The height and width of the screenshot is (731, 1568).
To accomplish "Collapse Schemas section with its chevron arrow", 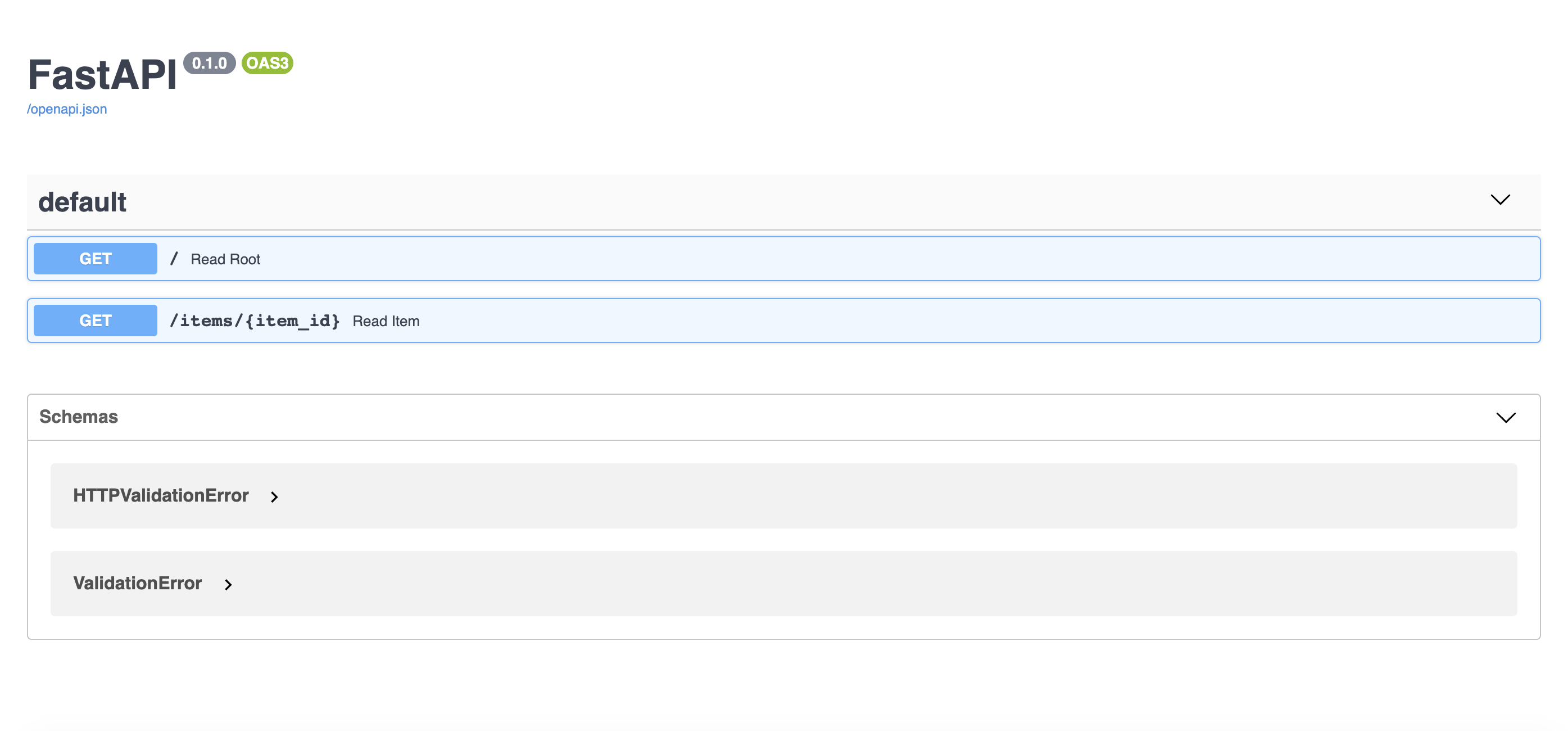I will pyautogui.click(x=1505, y=418).
